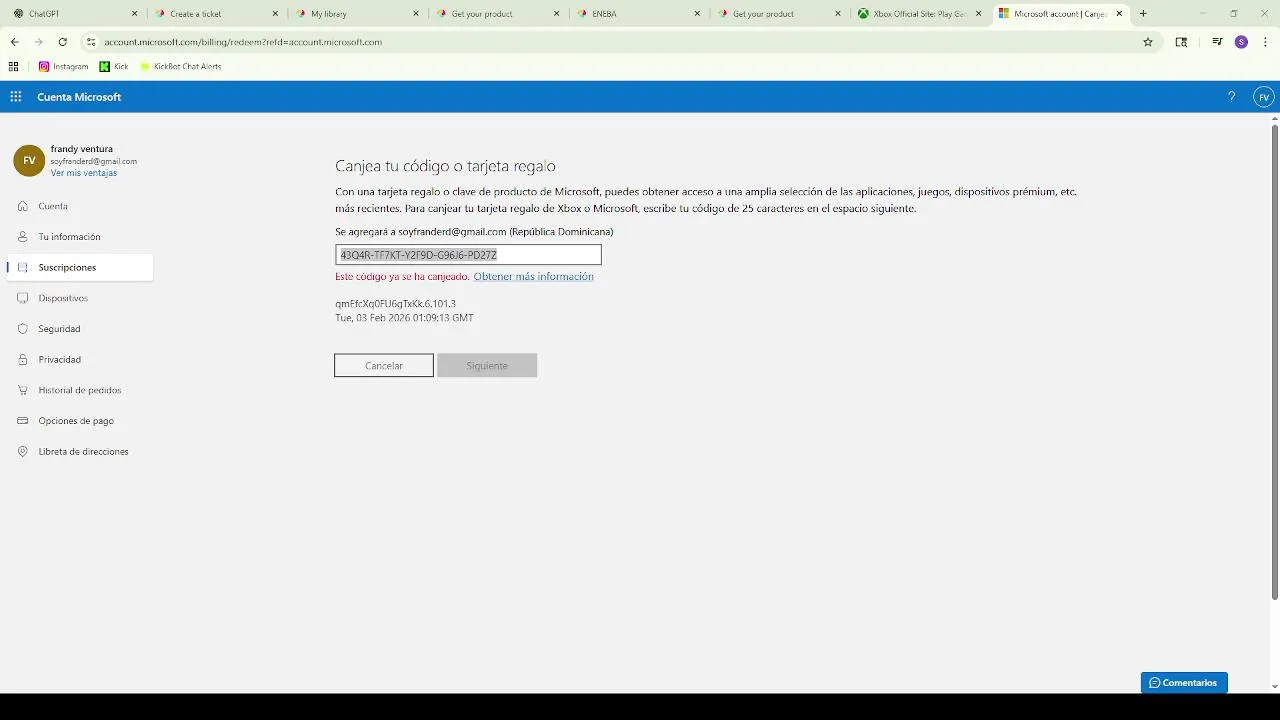This screenshot has width=1280, height=720.
Task: Switch to the ENEBA tab
Action: [x=639, y=14]
